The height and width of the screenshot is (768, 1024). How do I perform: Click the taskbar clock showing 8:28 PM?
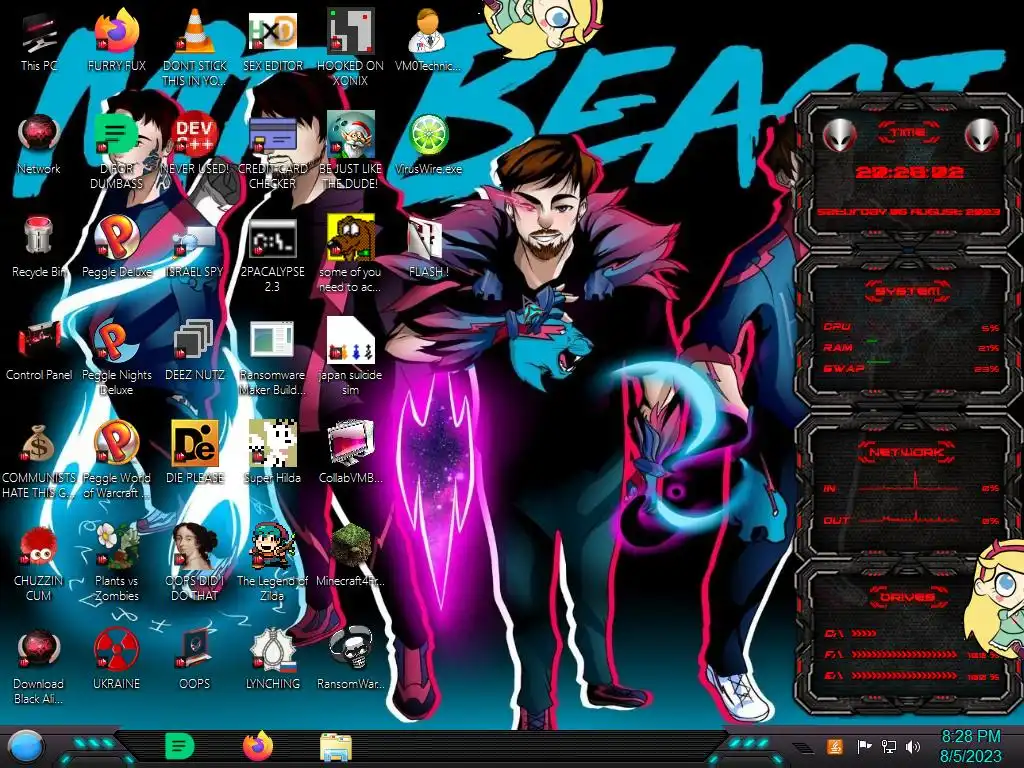[970, 747]
